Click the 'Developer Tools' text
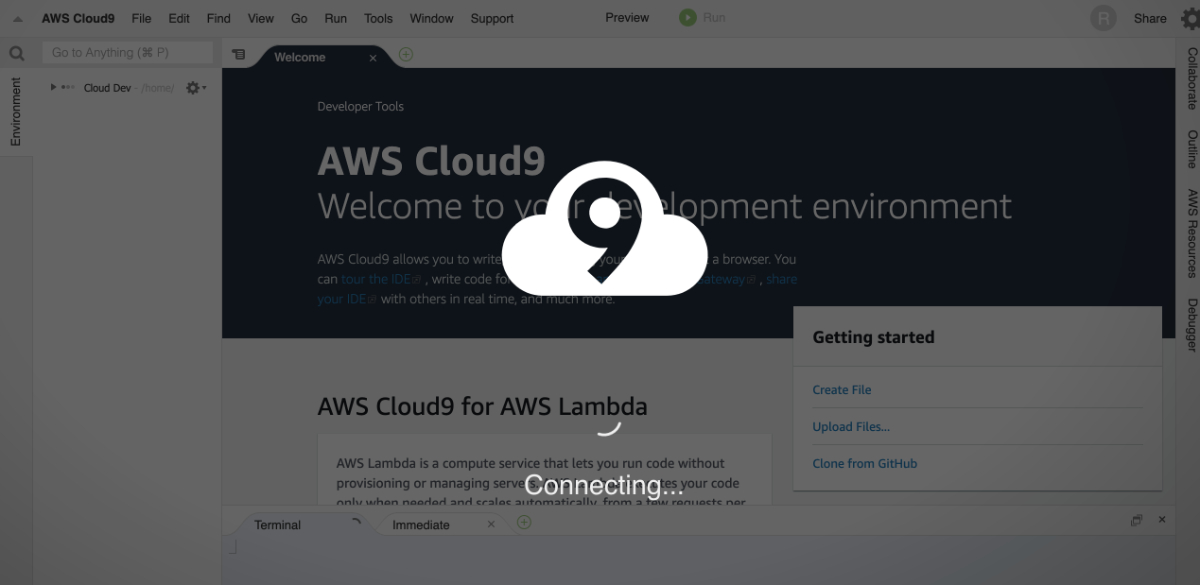This screenshot has width=1200, height=585. coord(360,107)
